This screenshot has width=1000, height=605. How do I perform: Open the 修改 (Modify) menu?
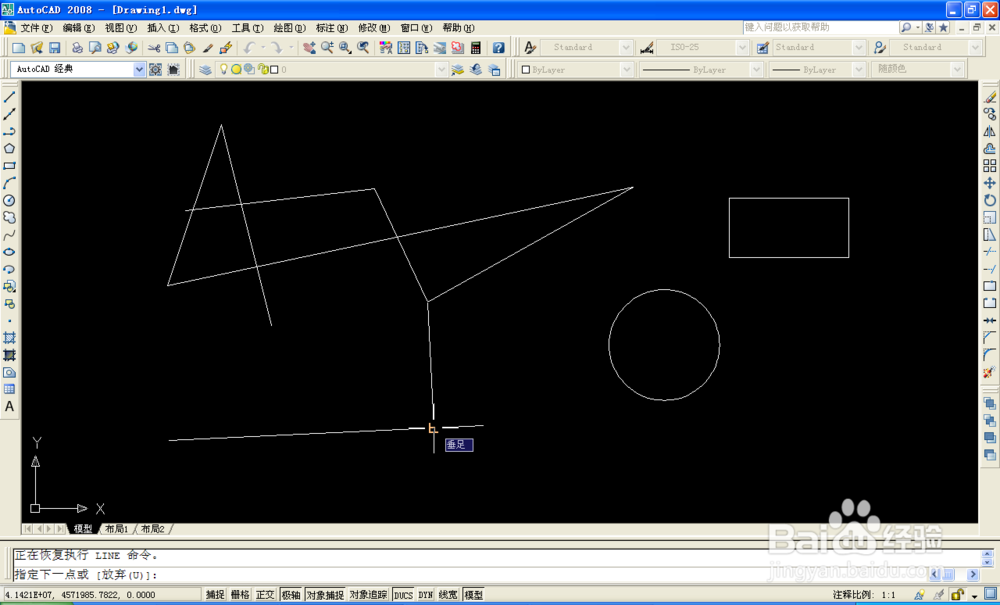point(375,28)
